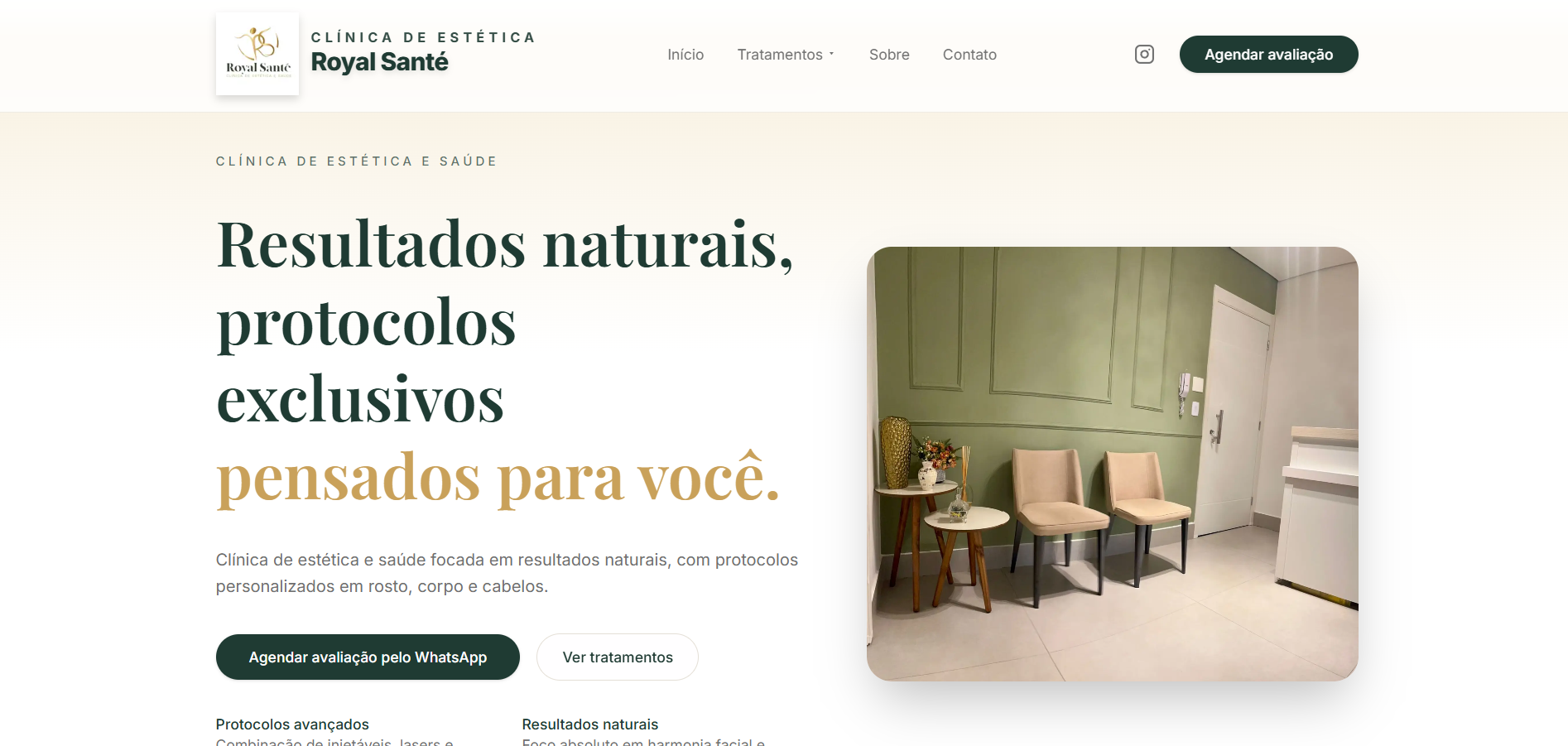1568x746 pixels.
Task: Click the main headline Resultados naturais
Action: (x=505, y=245)
